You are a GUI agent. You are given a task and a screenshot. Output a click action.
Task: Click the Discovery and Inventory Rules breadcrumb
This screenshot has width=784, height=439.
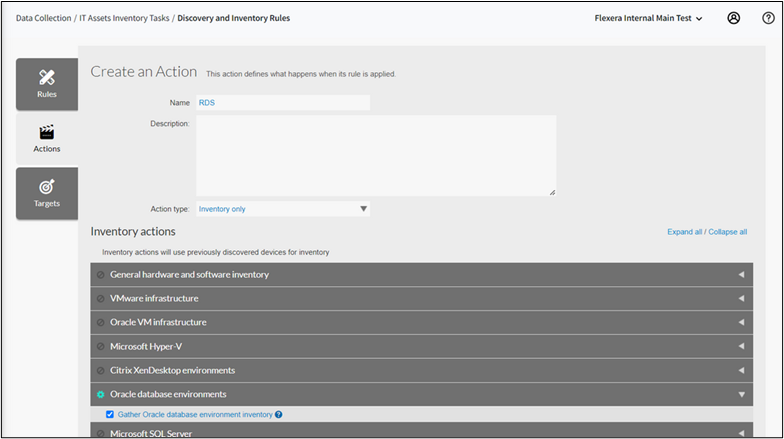coord(234,18)
